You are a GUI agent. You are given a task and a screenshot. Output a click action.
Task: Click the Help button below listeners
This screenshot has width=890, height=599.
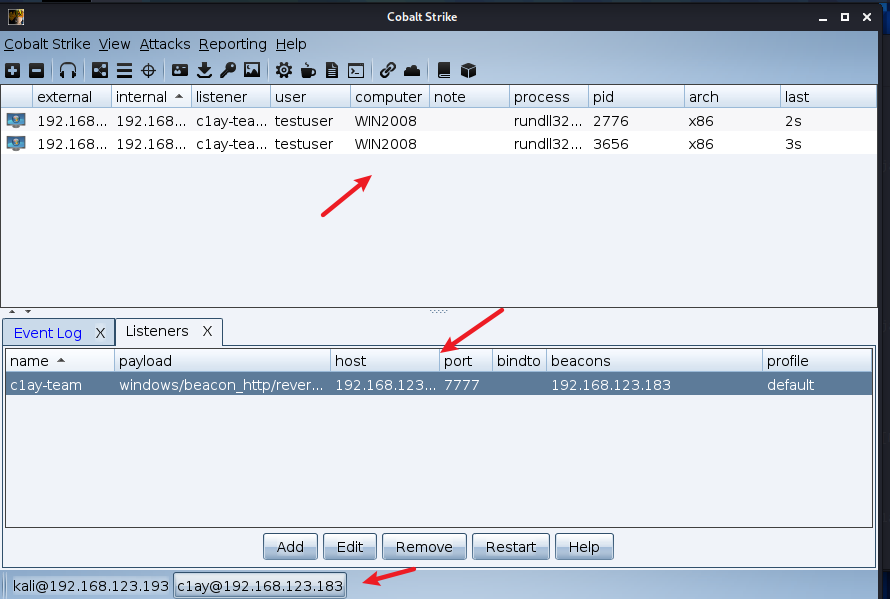(584, 547)
